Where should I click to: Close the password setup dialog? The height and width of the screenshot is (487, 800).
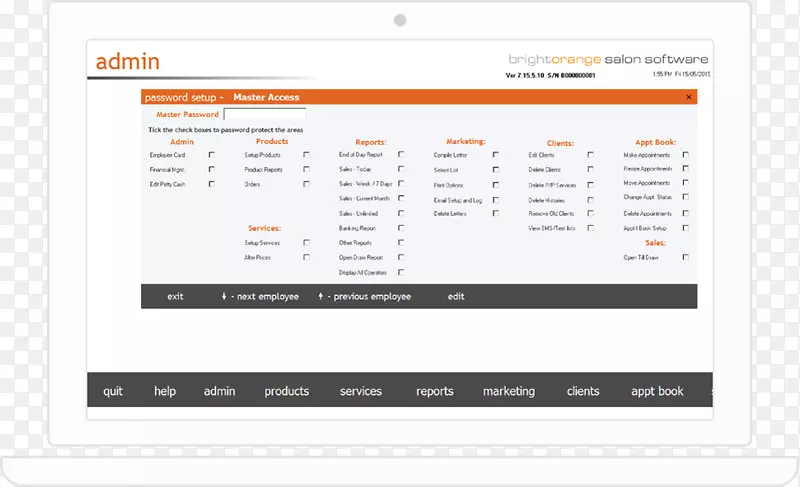pyautogui.click(x=688, y=97)
